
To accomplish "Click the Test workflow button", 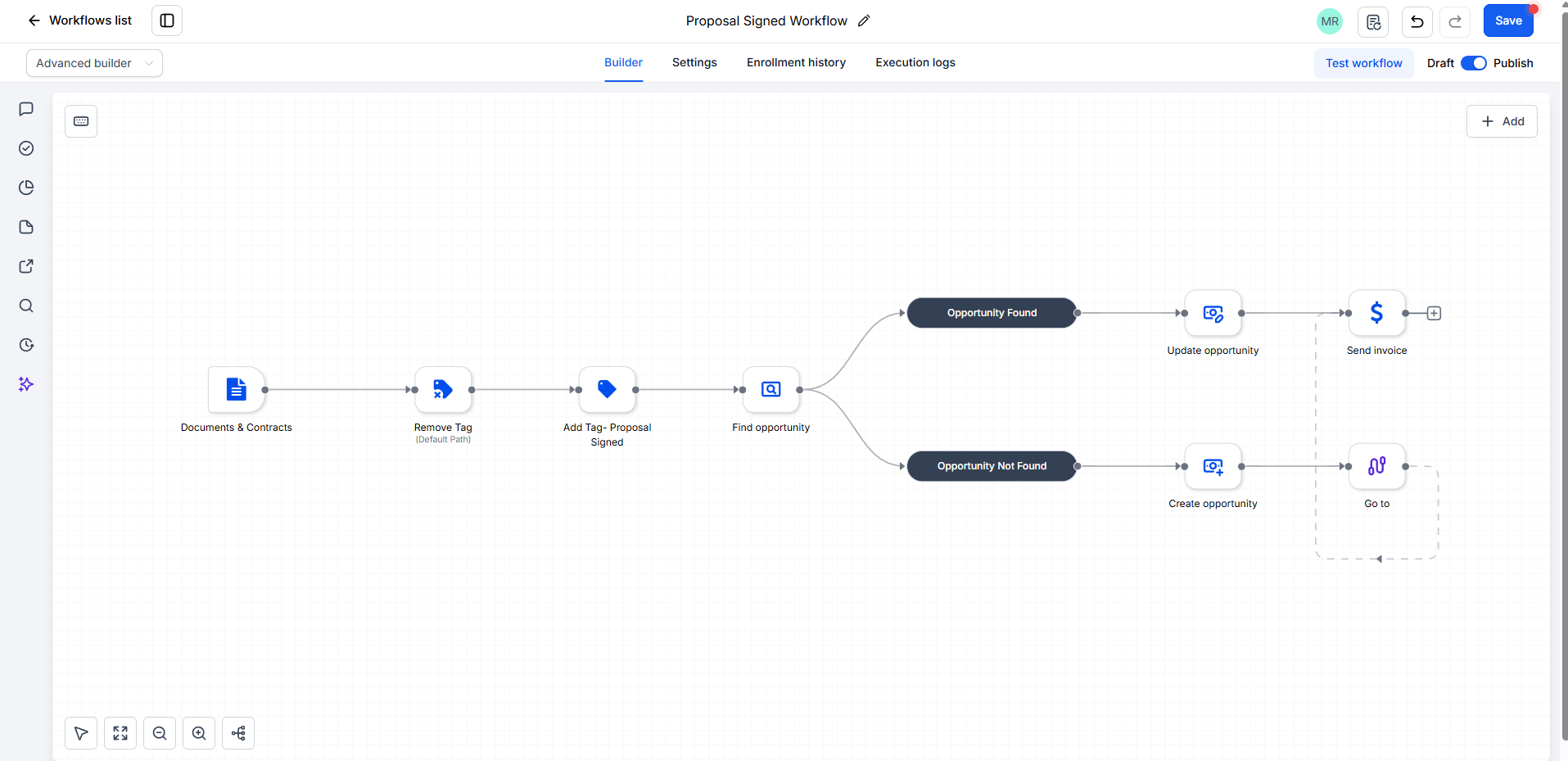I will click(x=1364, y=63).
